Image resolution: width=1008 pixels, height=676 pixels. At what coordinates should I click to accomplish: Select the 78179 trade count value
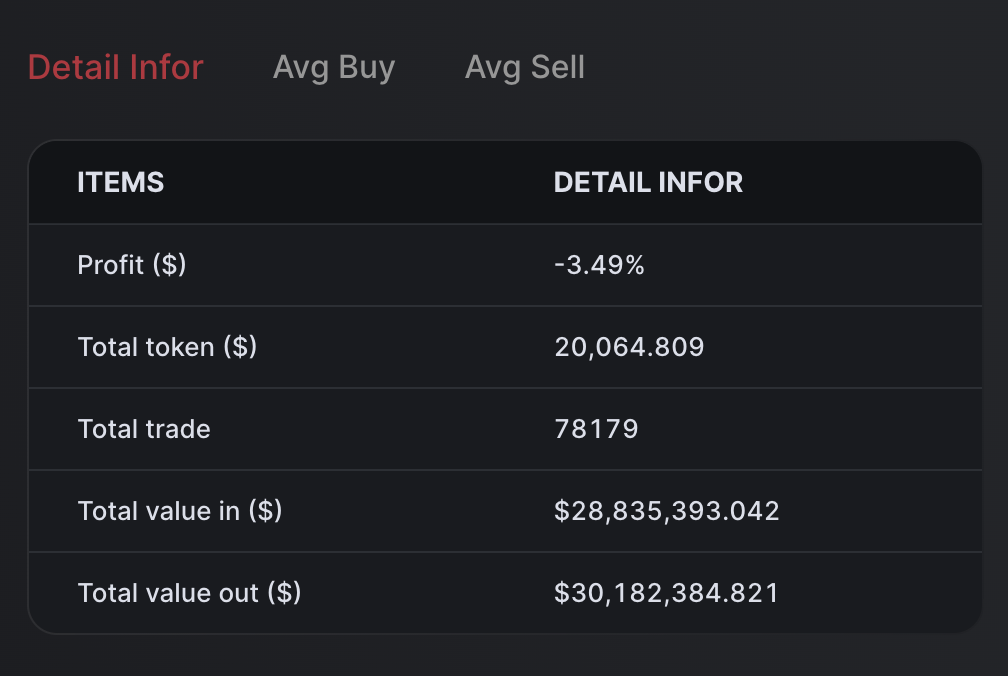tap(596, 429)
